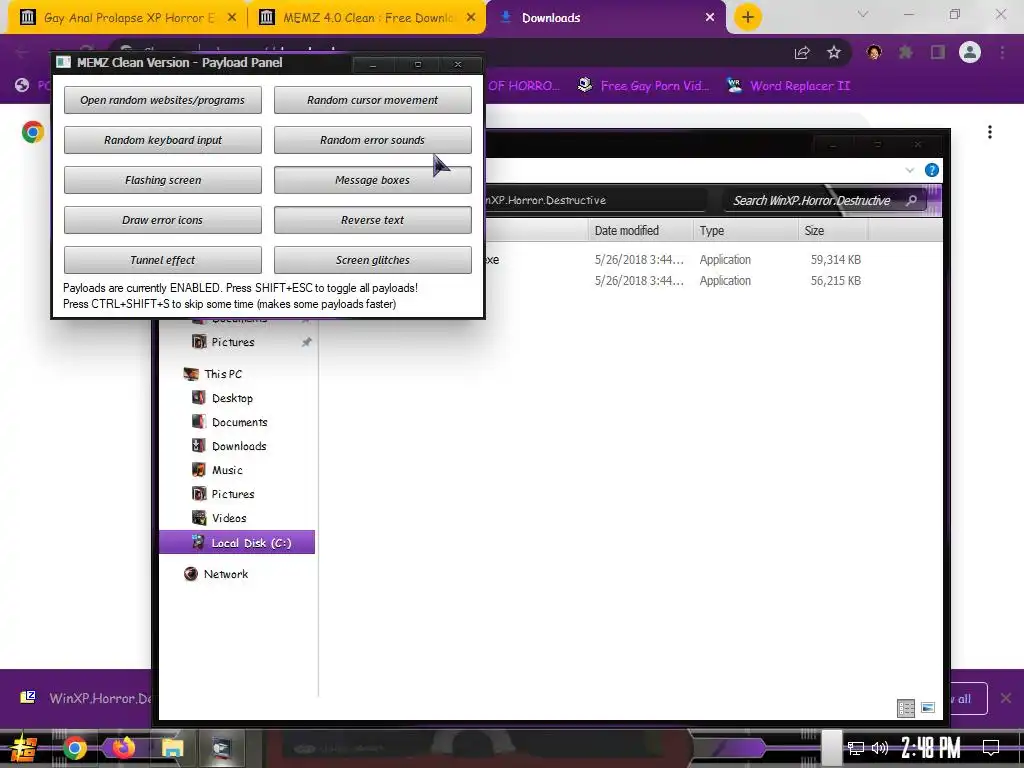Click the explorer search magnifier icon
This screenshot has height=768, width=1024.
[x=912, y=200]
